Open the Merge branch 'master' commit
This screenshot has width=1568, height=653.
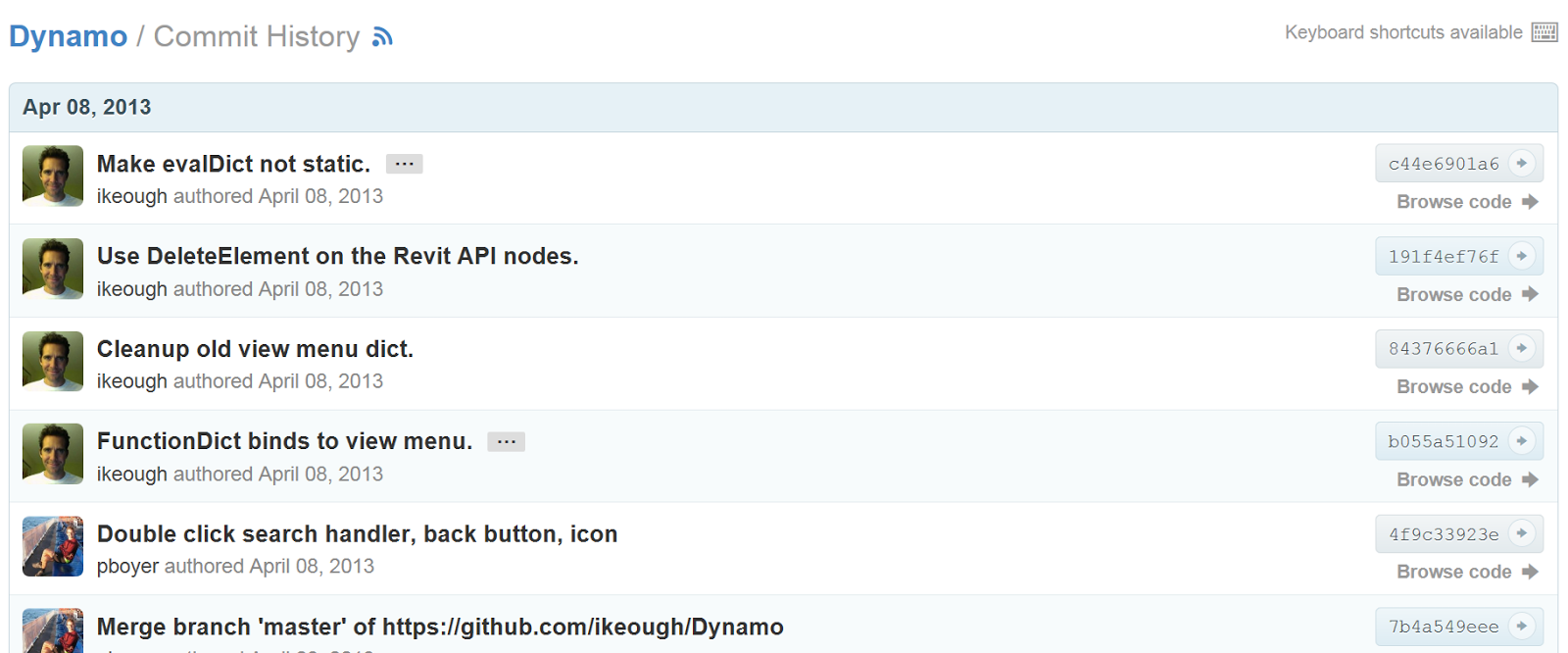[440, 627]
